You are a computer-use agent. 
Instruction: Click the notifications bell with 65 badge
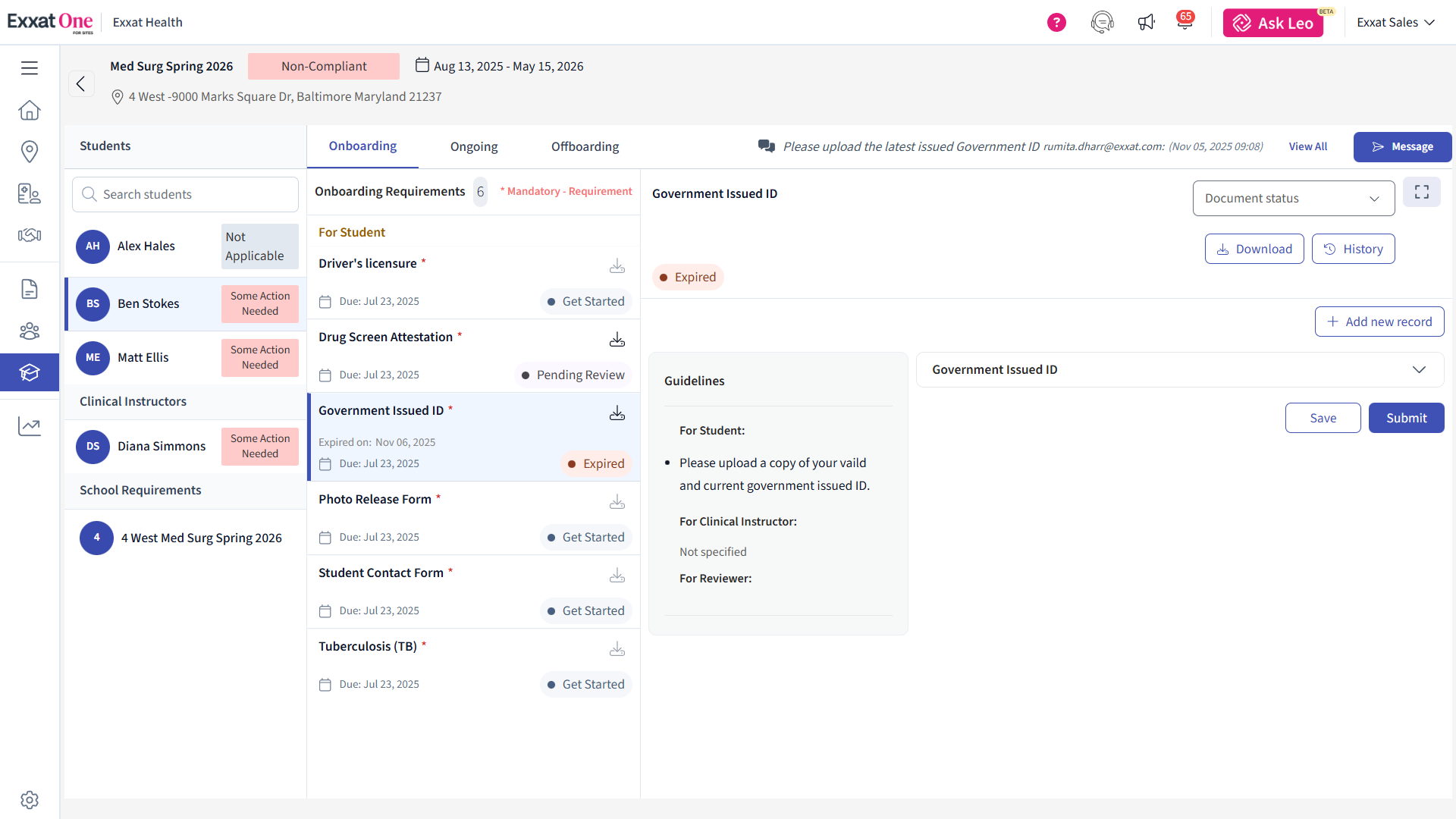pyautogui.click(x=1184, y=23)
